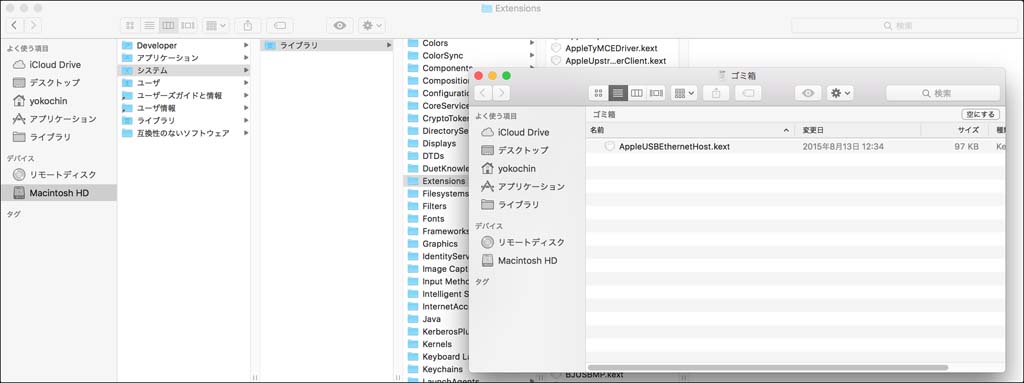Open Action gear menu in Extensions window
This screenshot has width=1024, height=383.
pyautogui.click(x=372, y=25)
